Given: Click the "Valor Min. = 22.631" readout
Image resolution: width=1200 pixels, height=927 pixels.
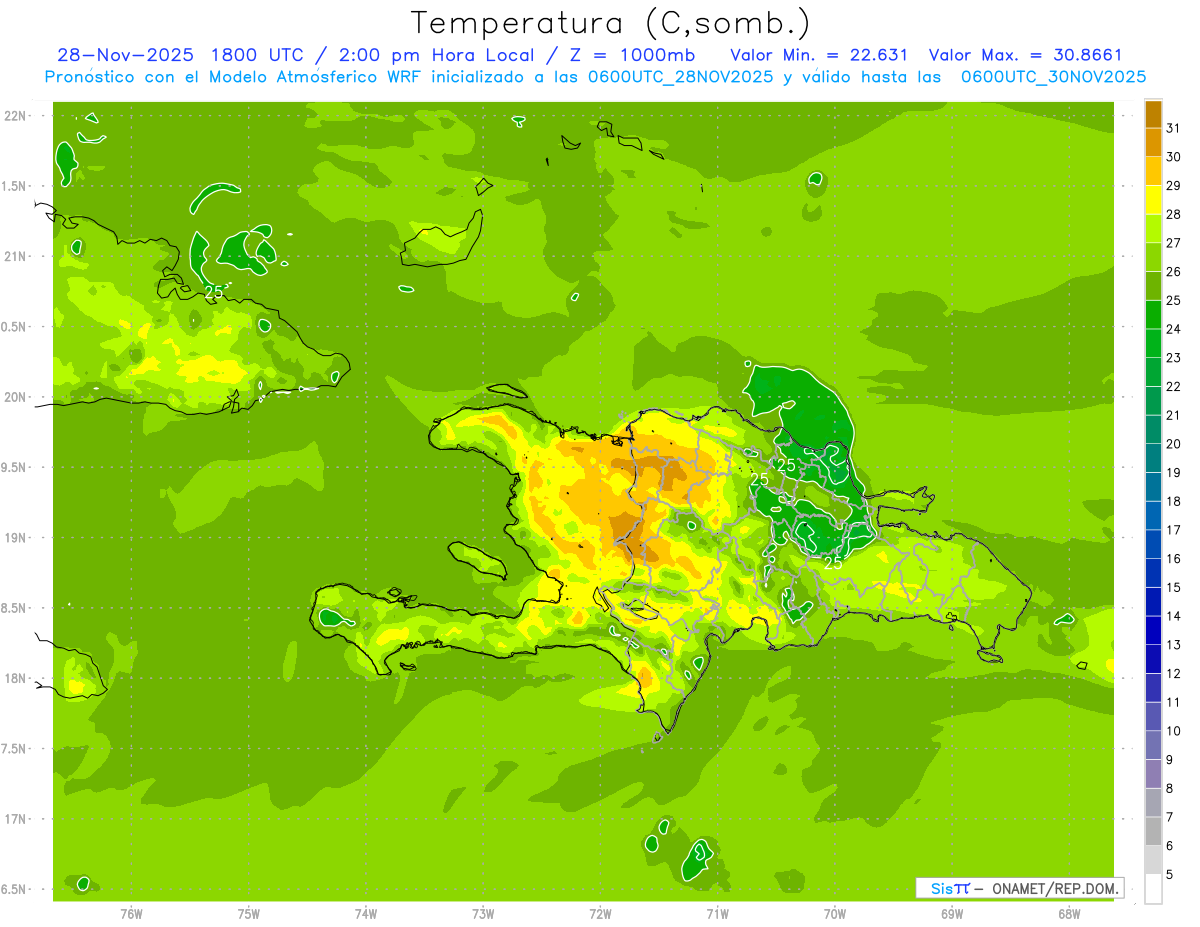Looking at the screenshot, I should point(819,55).
